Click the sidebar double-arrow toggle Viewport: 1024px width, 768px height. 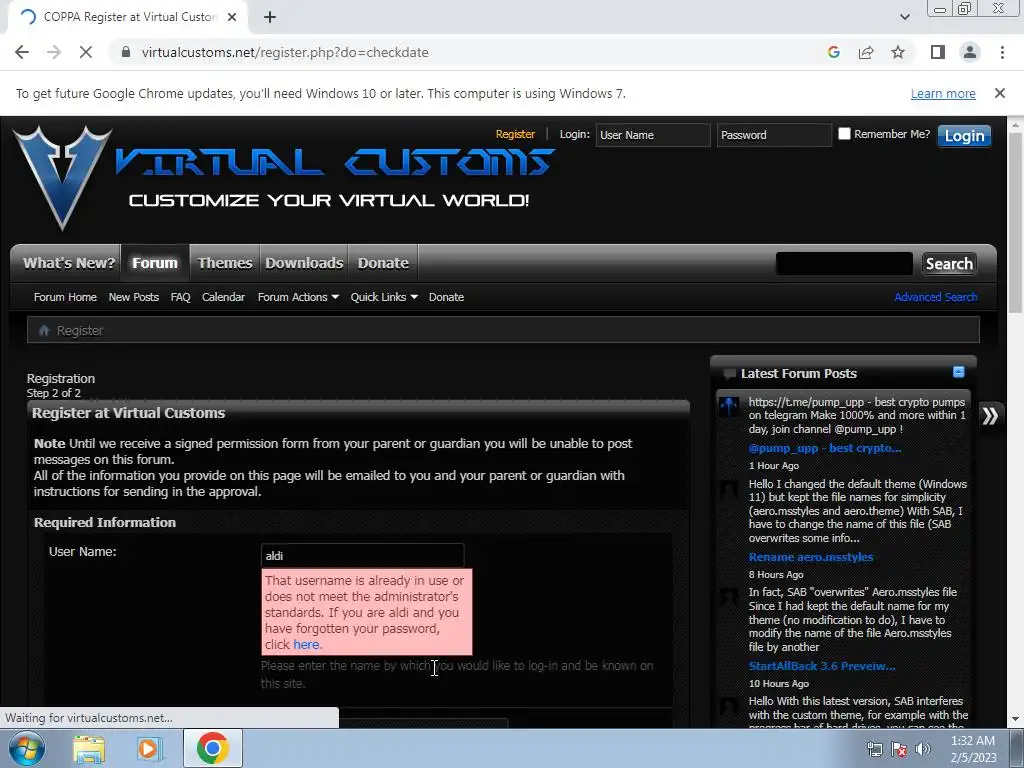coord(990,415)
